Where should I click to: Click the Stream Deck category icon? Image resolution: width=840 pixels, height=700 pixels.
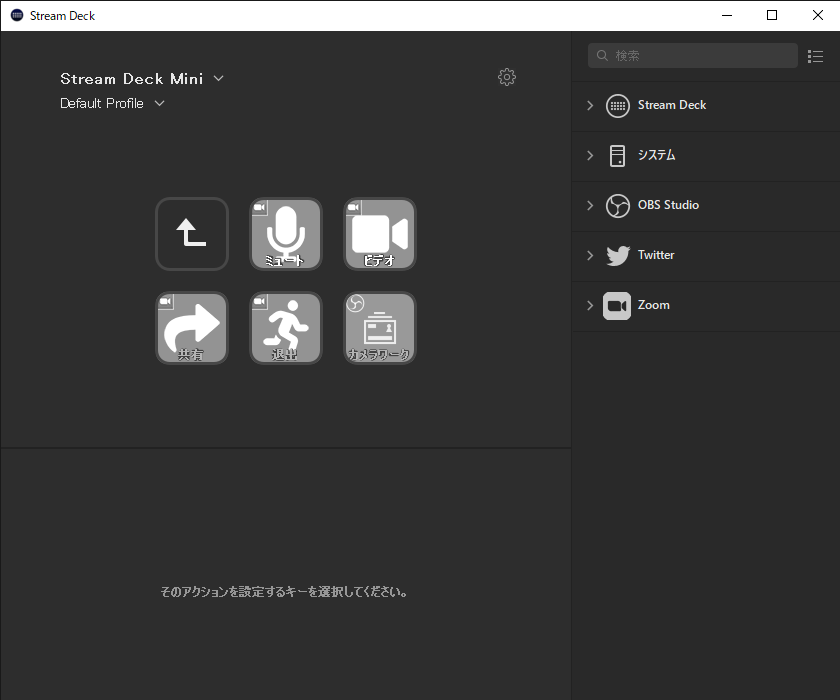617,106
